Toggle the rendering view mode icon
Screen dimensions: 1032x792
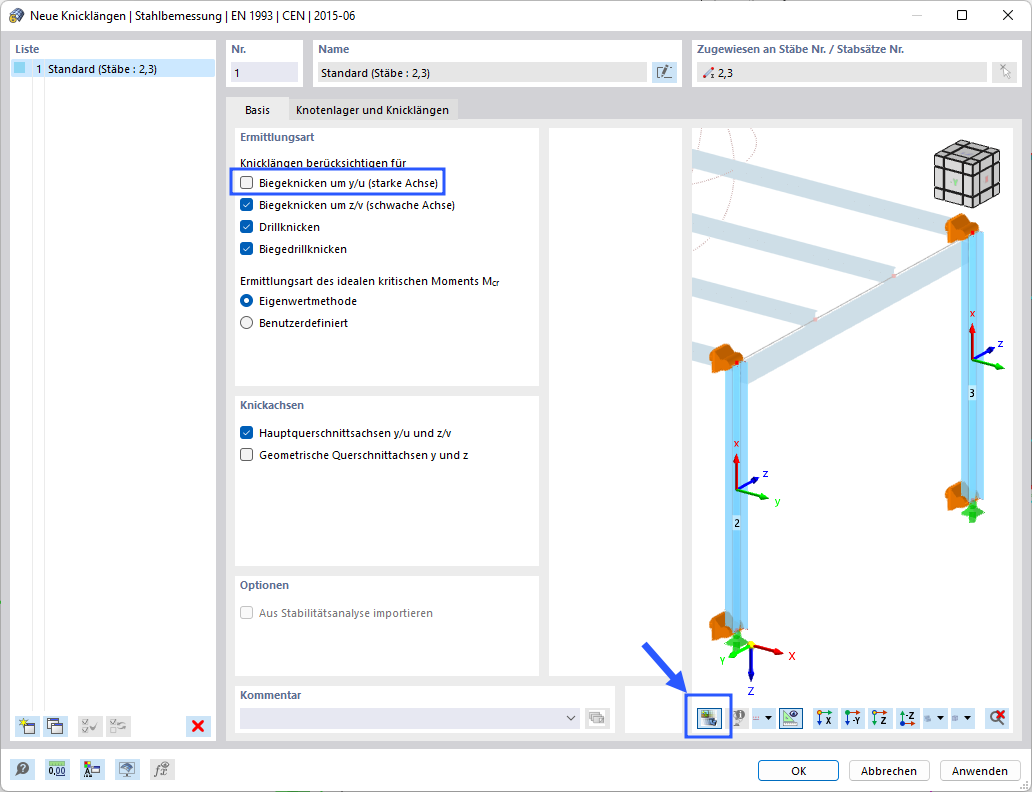click(x=709, y=718)
